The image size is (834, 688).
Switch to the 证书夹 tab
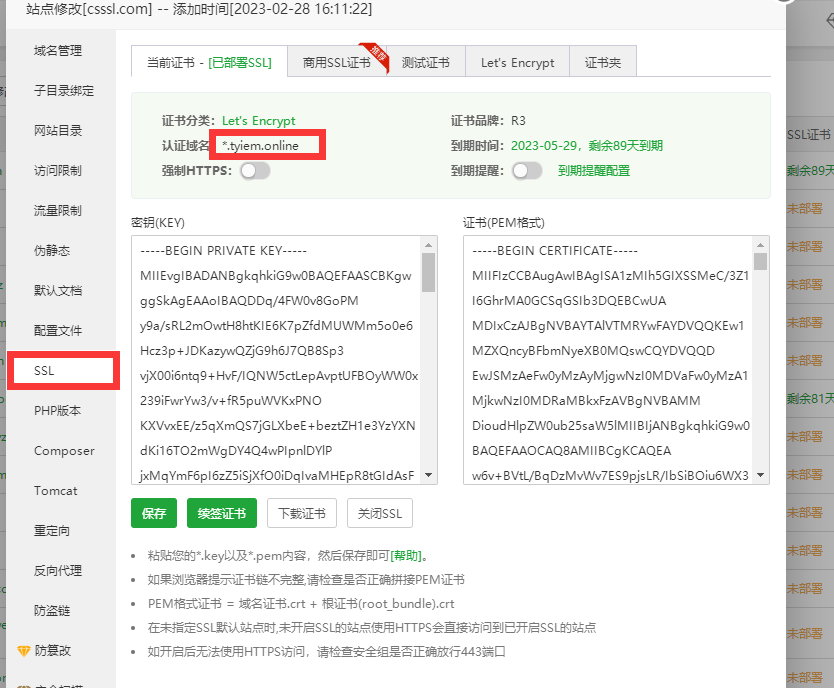pos(603,63)
